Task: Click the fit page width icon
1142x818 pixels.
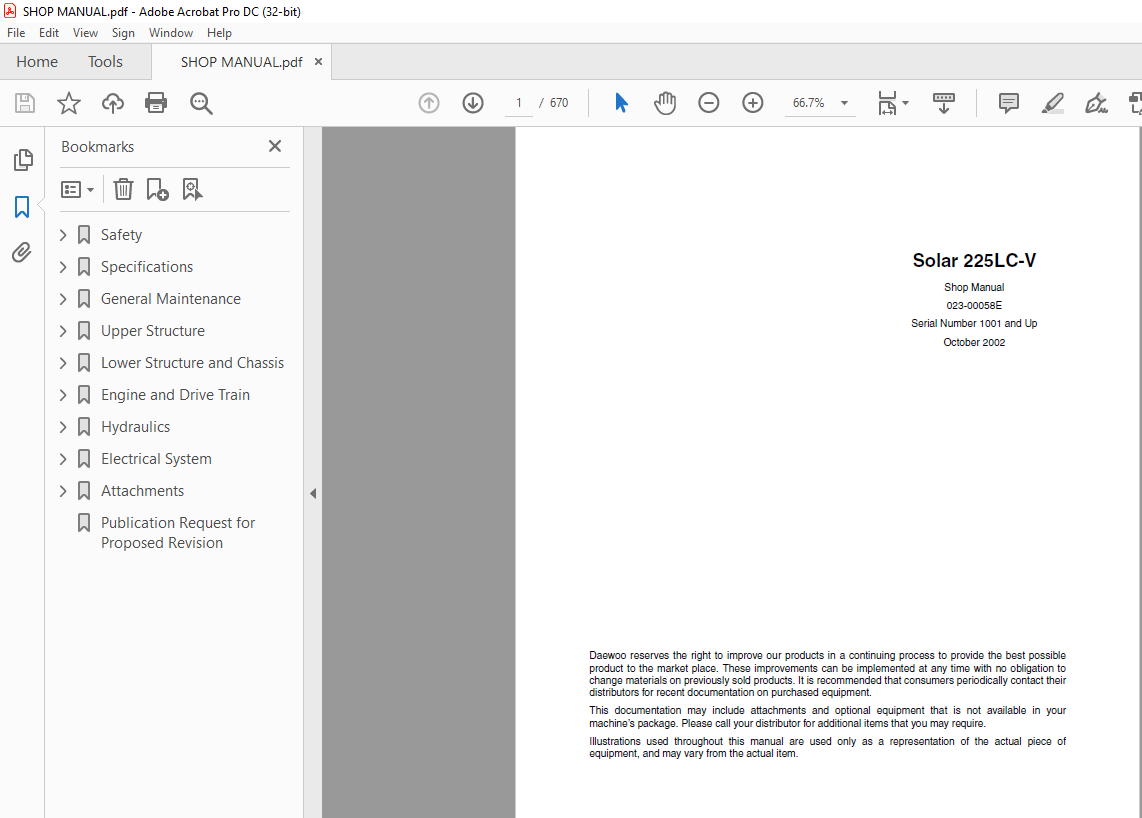Action: (887, 103)
